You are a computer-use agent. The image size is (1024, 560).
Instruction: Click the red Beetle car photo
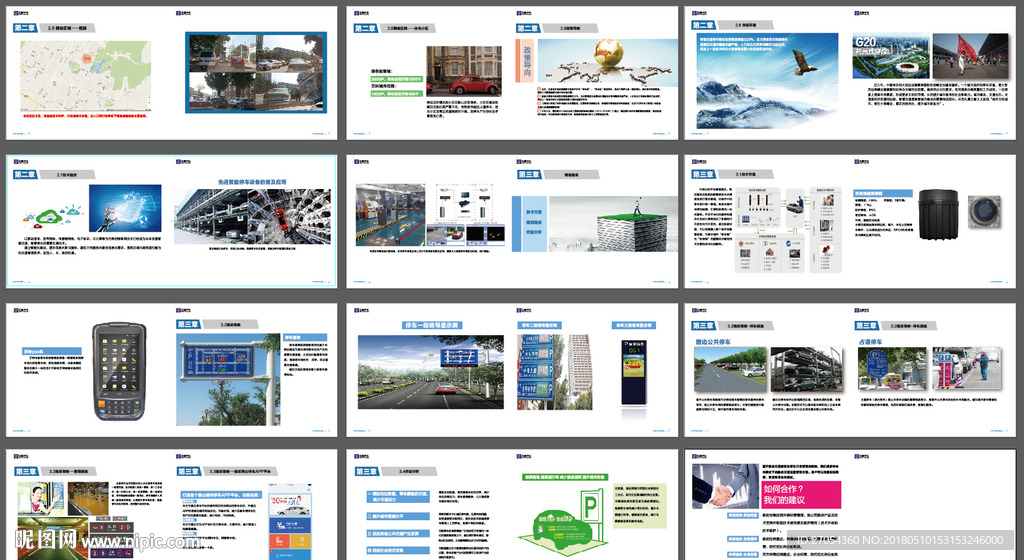[x=464, y=71]
